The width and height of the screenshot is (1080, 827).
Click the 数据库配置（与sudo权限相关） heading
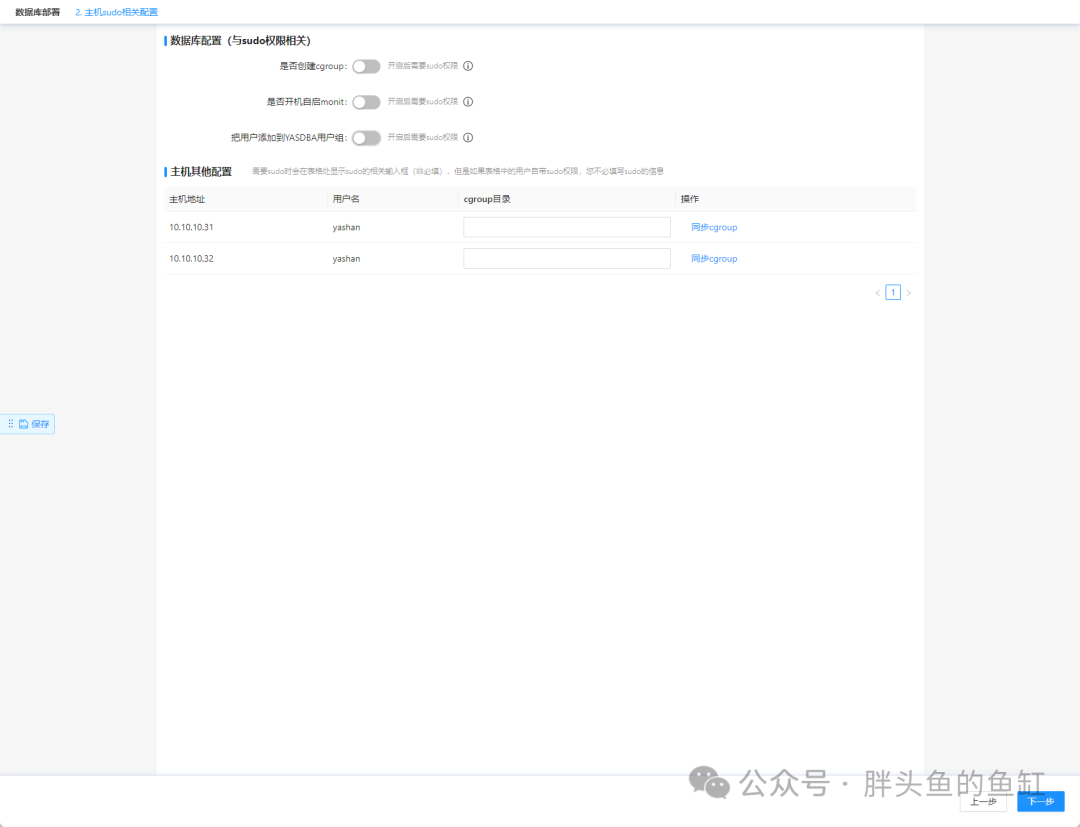click(240, 41)
